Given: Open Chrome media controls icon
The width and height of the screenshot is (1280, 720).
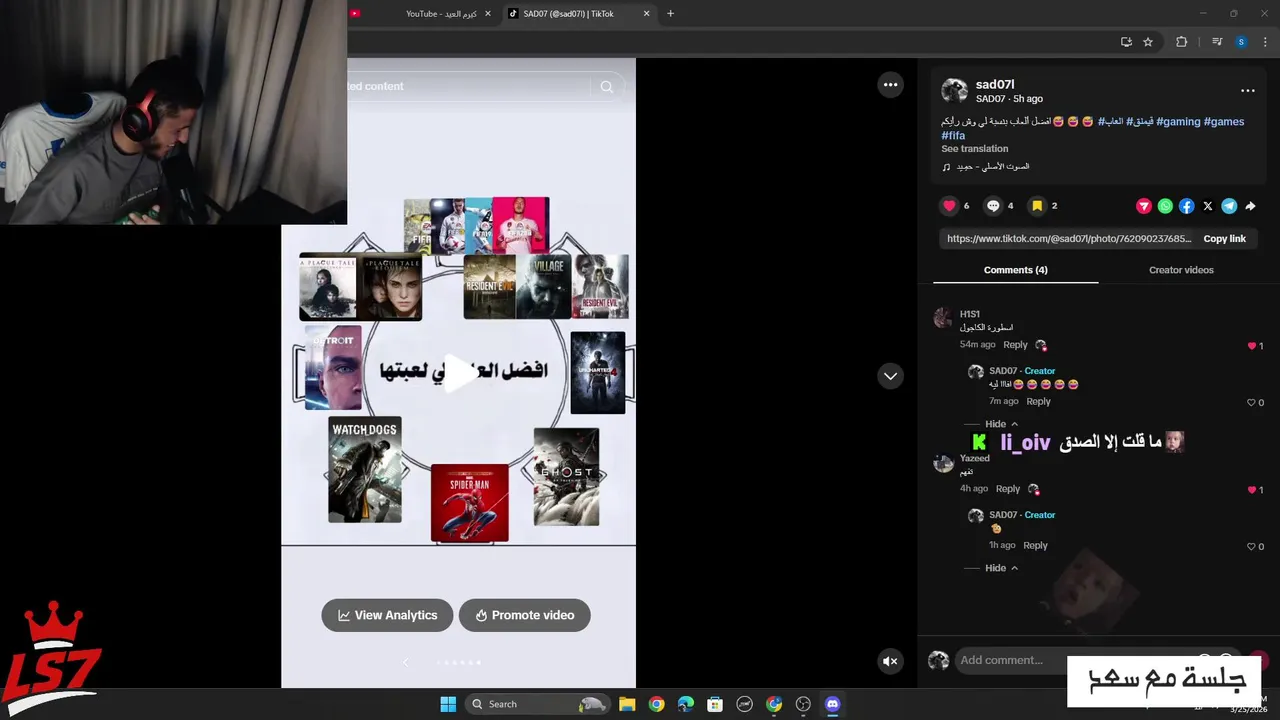Looking at the screenshot, I should 1217,42.
